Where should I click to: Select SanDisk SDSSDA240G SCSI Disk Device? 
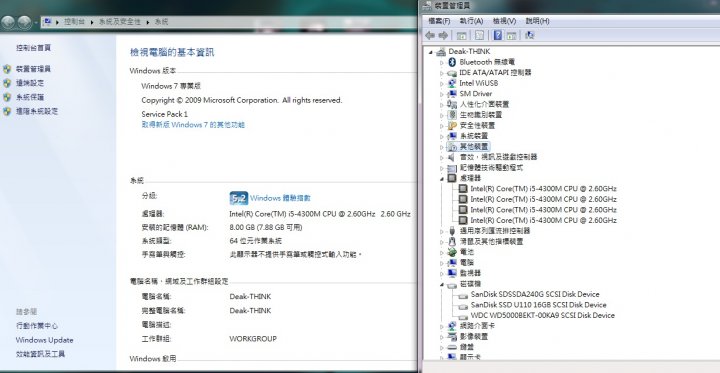tap(535, 294)
